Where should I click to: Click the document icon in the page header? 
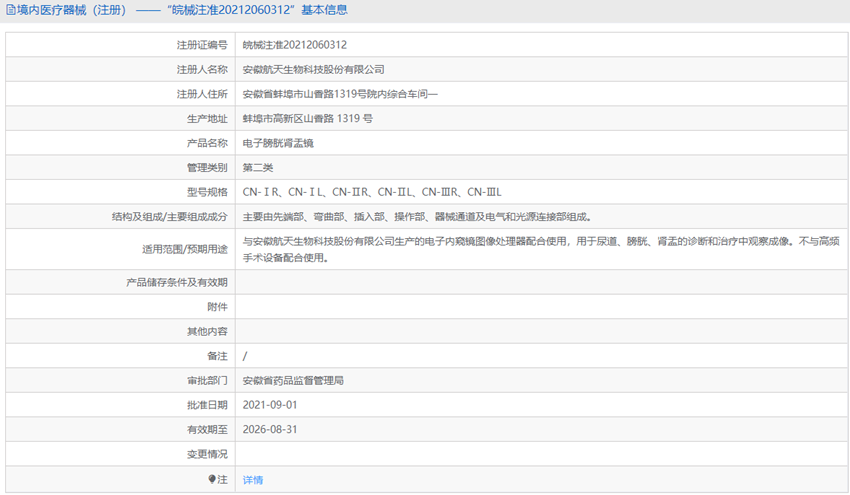(10, 10)
